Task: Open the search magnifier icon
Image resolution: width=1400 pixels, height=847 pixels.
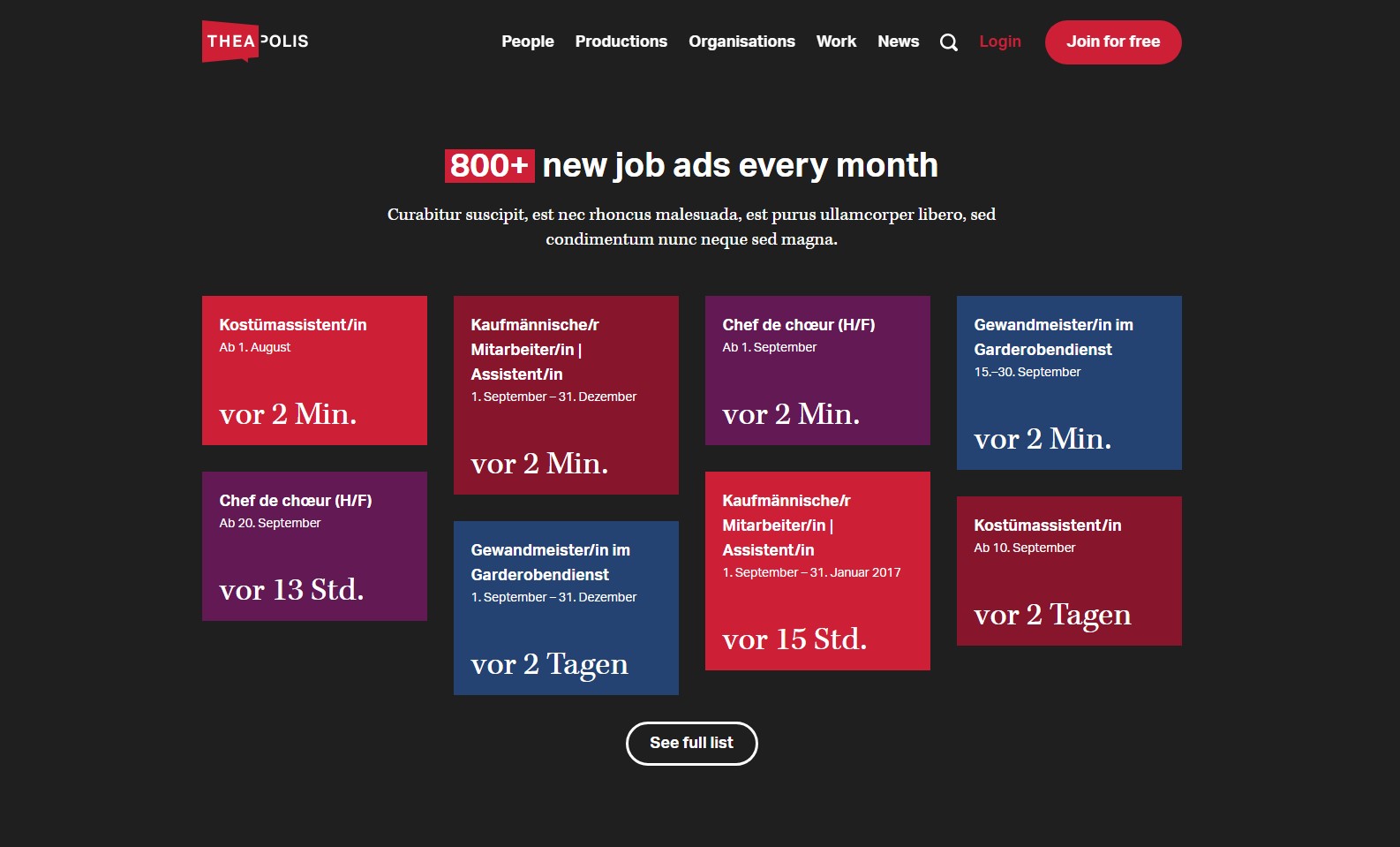Action: click(x=948, y=42)
